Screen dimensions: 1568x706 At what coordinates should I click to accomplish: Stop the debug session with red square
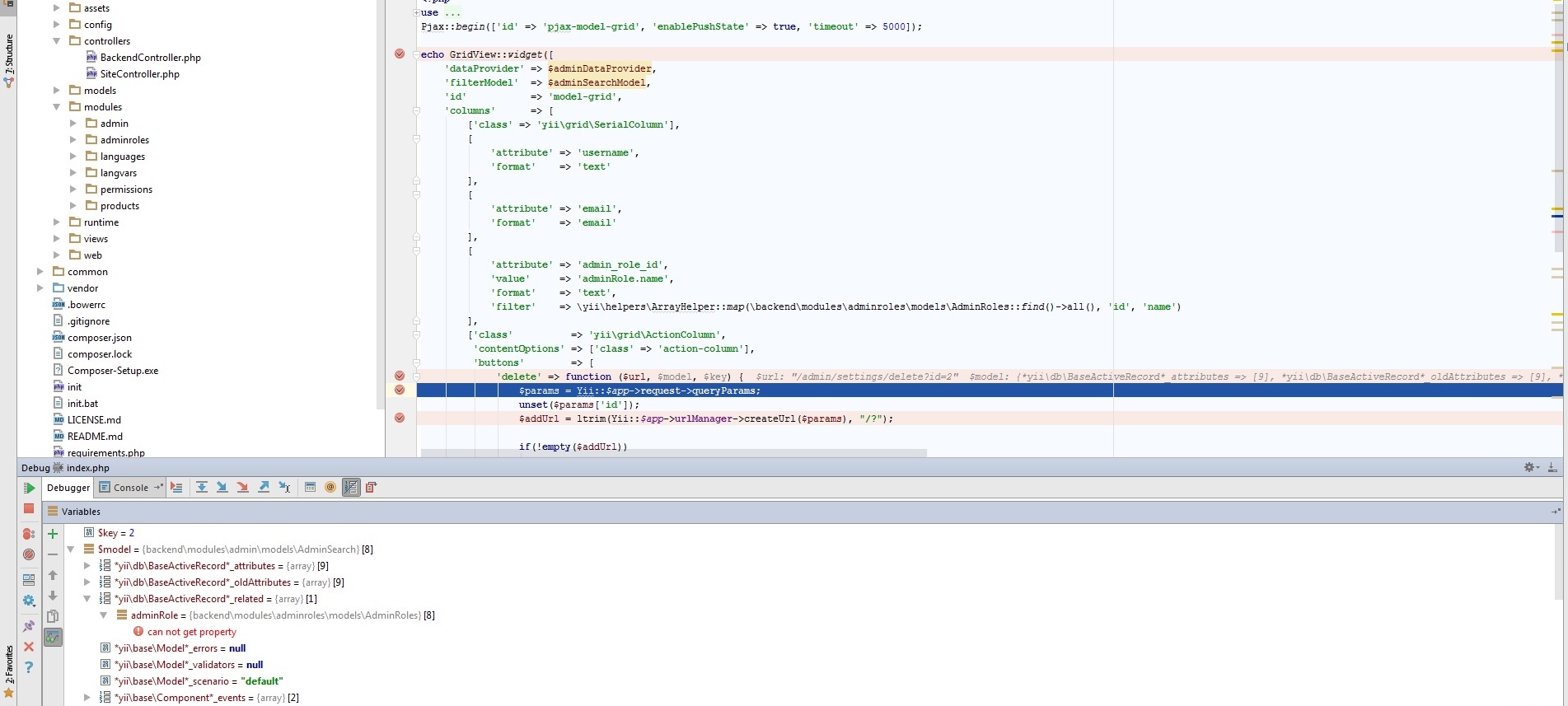29,509
